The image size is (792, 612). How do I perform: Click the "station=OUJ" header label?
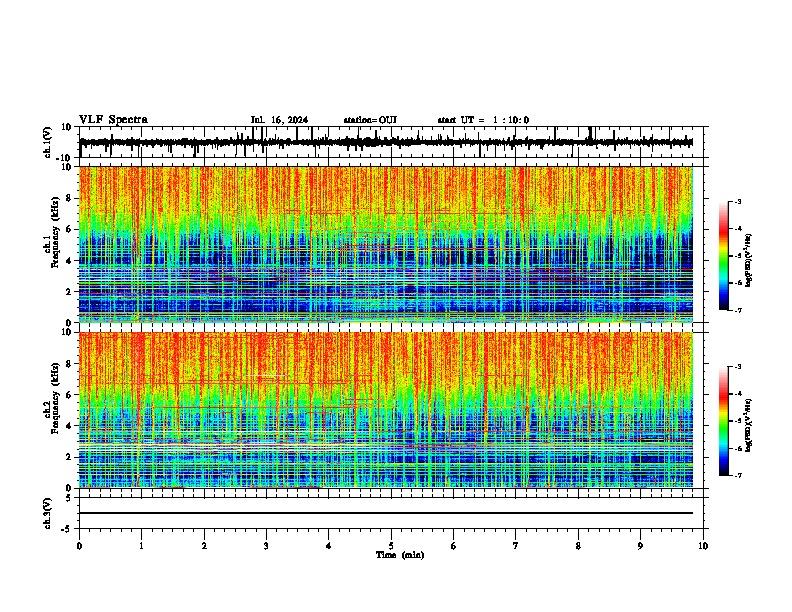pos(370,120)
